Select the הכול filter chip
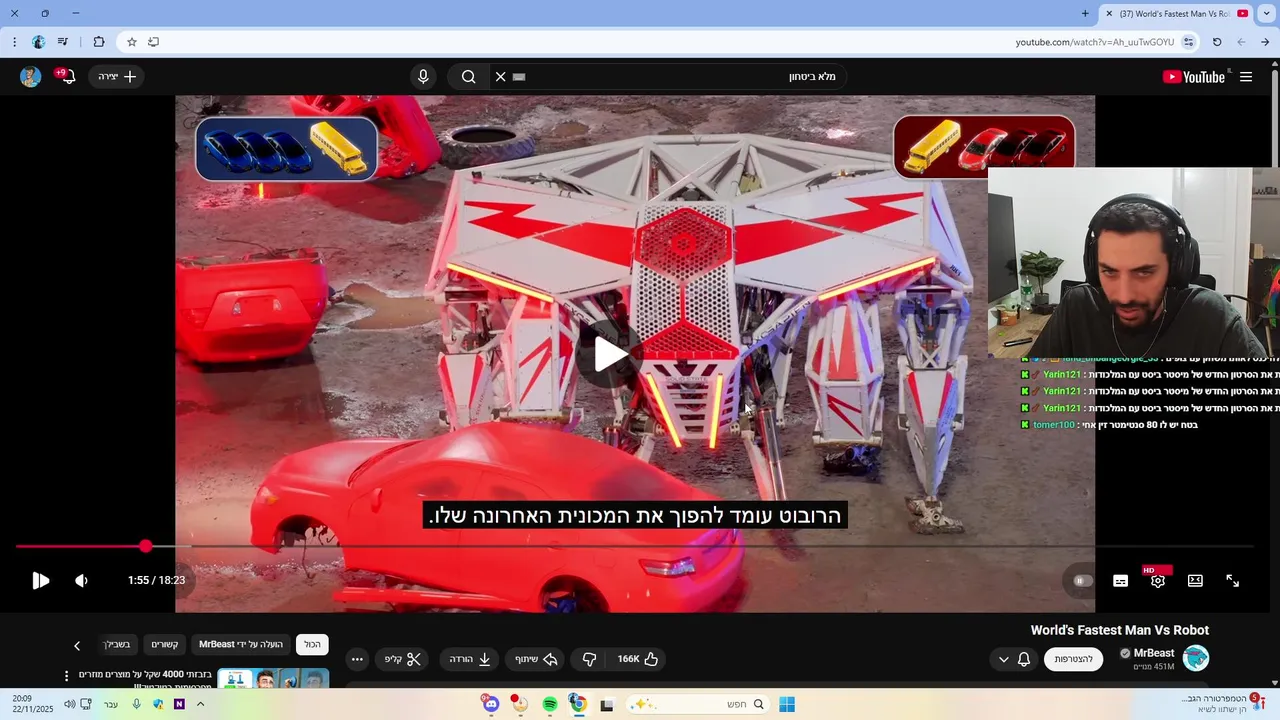 (x=313, y=645)
